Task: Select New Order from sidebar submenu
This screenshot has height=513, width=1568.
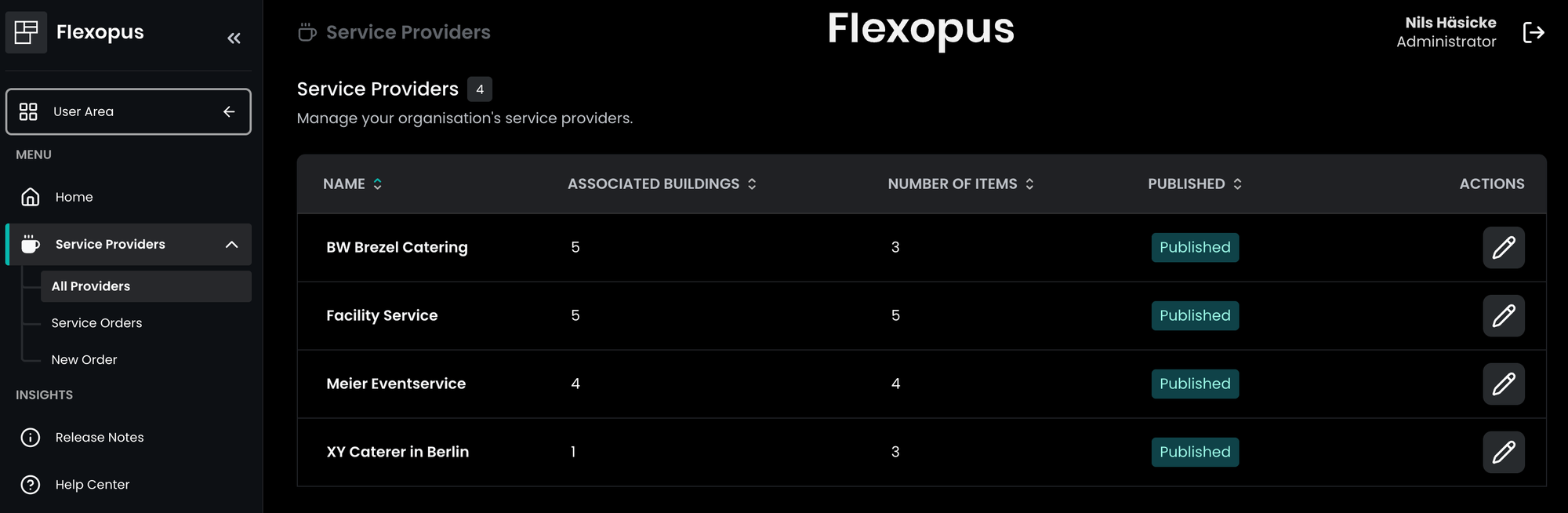Action: pos(84,360)
